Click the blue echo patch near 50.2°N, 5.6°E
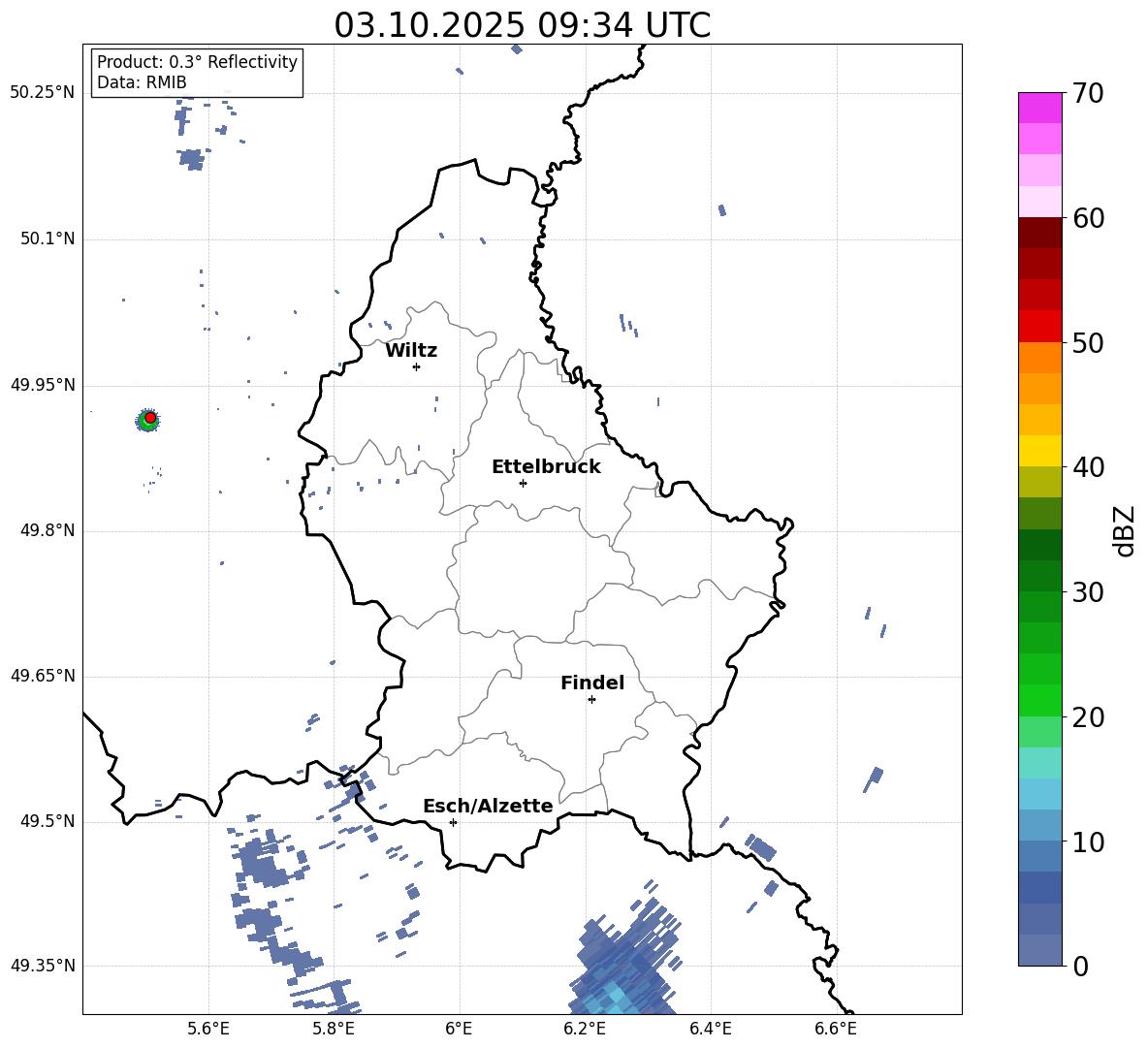This screenshot has width=1148, height=1048. [192, 159]
